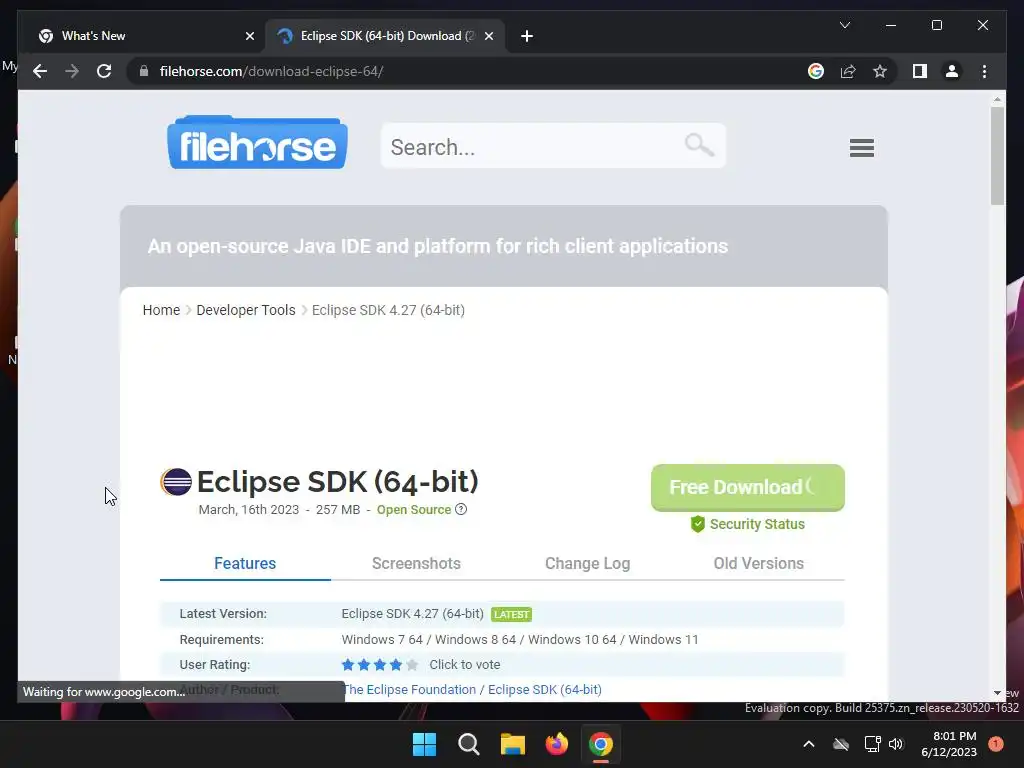Open the Chrome profile icon
Screen dimensions: 1024x768
point(952,71)
